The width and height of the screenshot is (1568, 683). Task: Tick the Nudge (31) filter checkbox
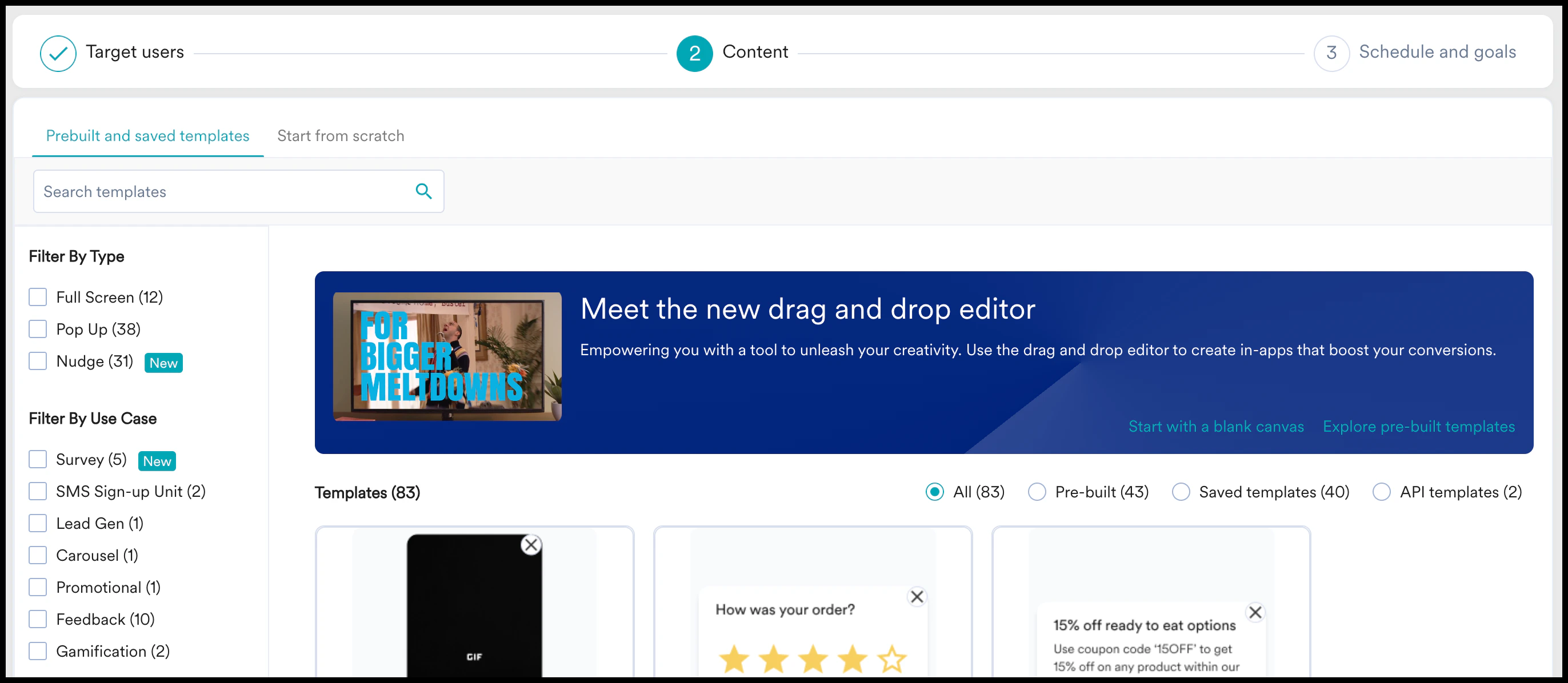point(38,361)
